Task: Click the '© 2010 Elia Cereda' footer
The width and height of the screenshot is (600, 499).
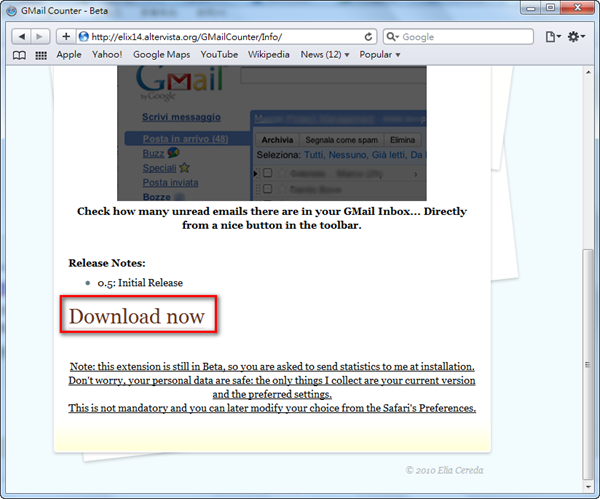Action: tap(444, 470)
